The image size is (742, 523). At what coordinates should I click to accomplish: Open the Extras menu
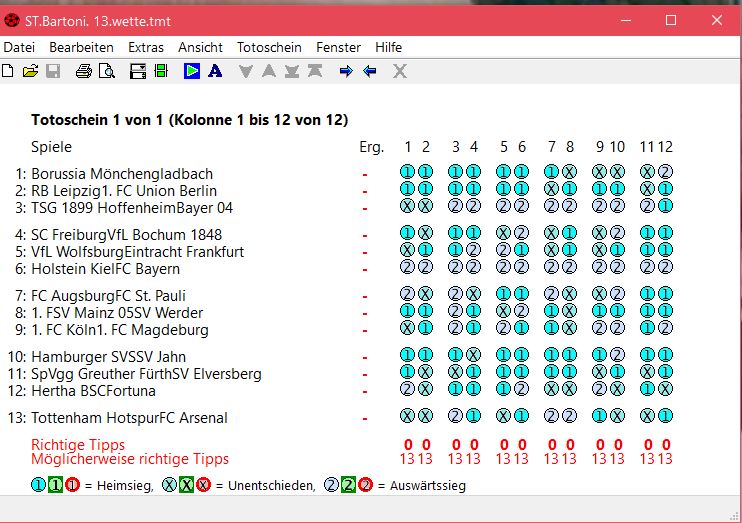coord(146,47)
